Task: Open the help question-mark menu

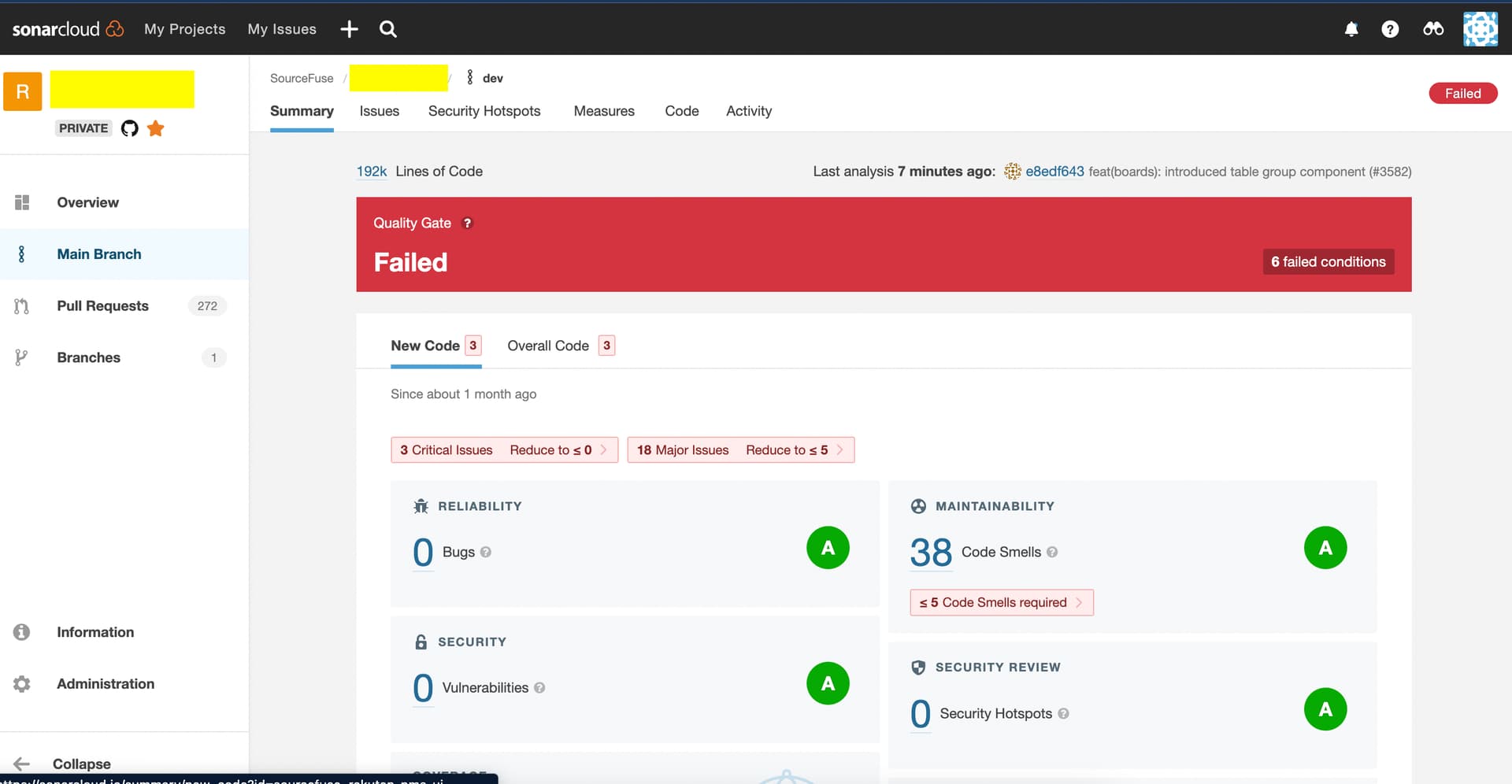Action: (1391, 29)
